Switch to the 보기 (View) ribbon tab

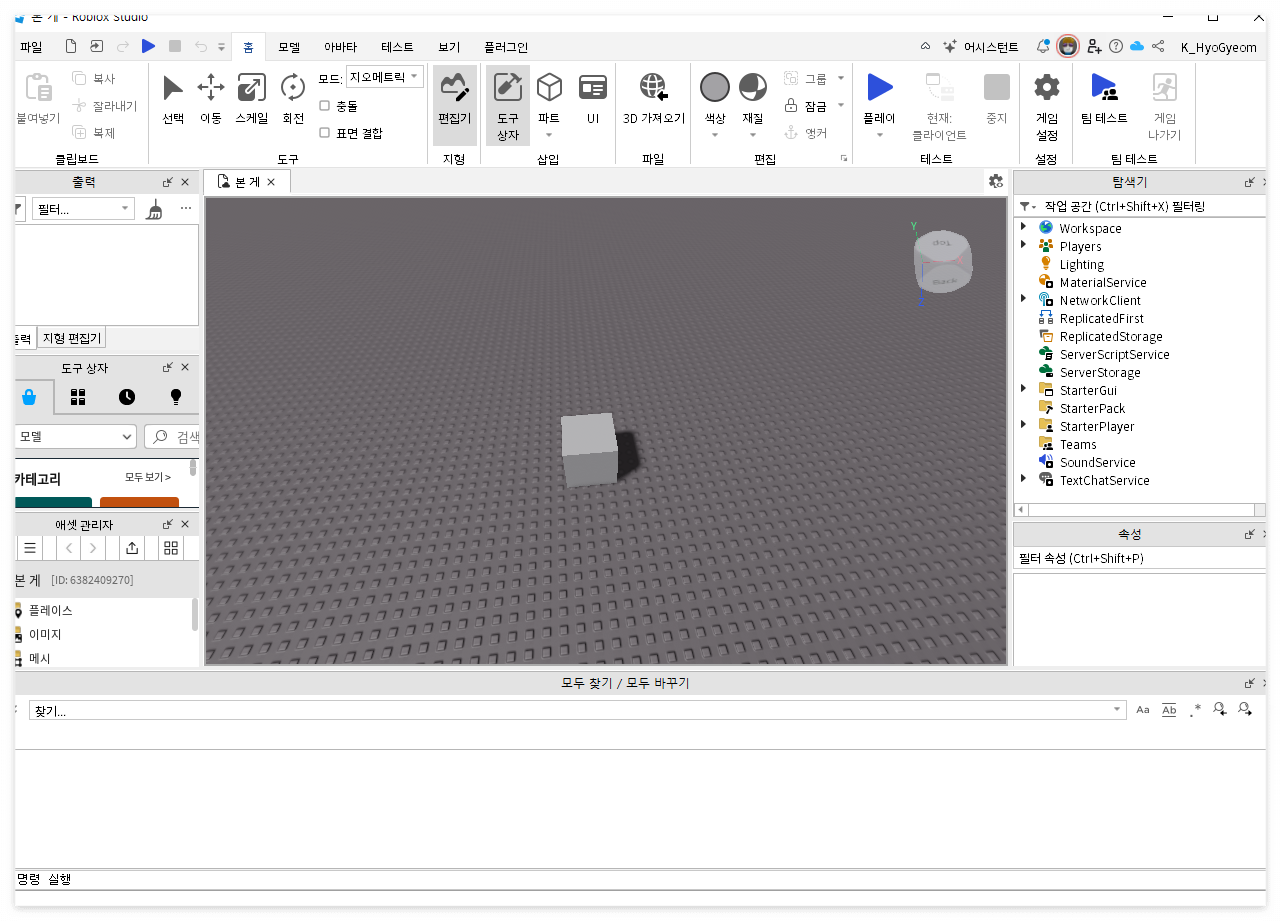click(x=449, y=47)
